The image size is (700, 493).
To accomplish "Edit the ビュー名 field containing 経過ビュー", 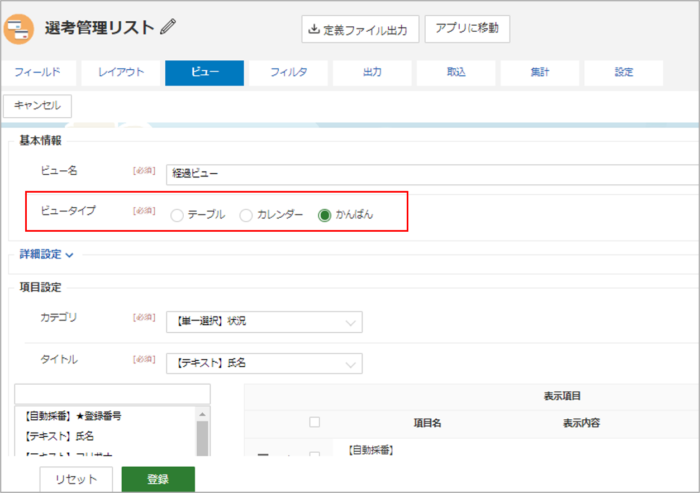I will (x=432, y=174).
